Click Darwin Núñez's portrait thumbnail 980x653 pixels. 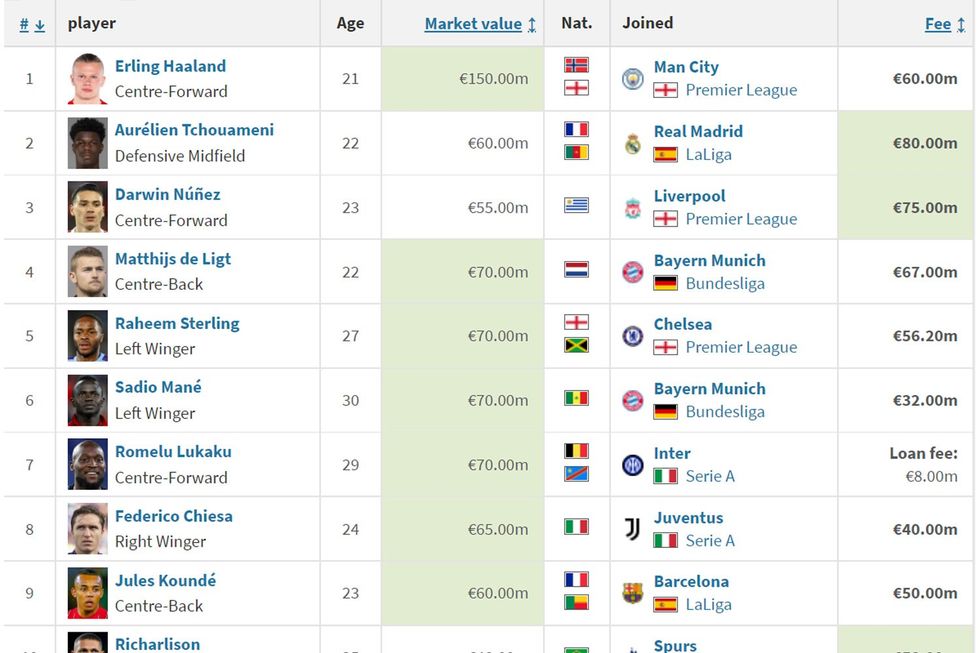coord(87,208)
